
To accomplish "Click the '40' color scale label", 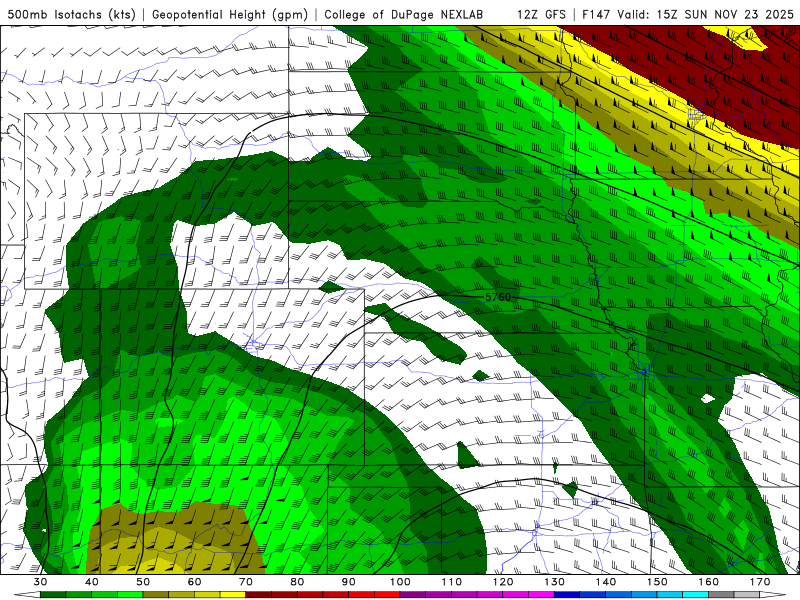I will coord(92,582).
